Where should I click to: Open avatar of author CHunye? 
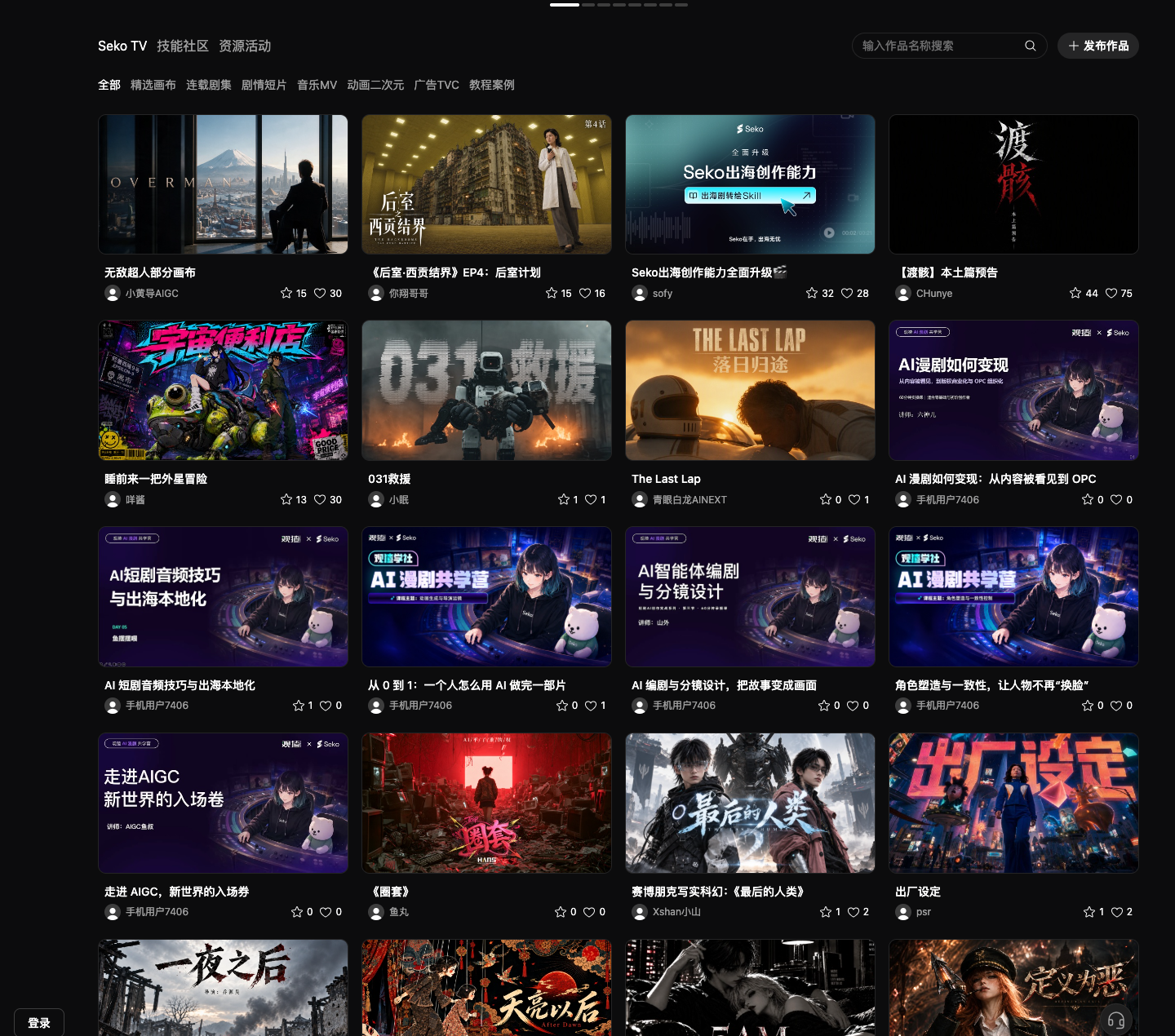[x=903, y=293]
